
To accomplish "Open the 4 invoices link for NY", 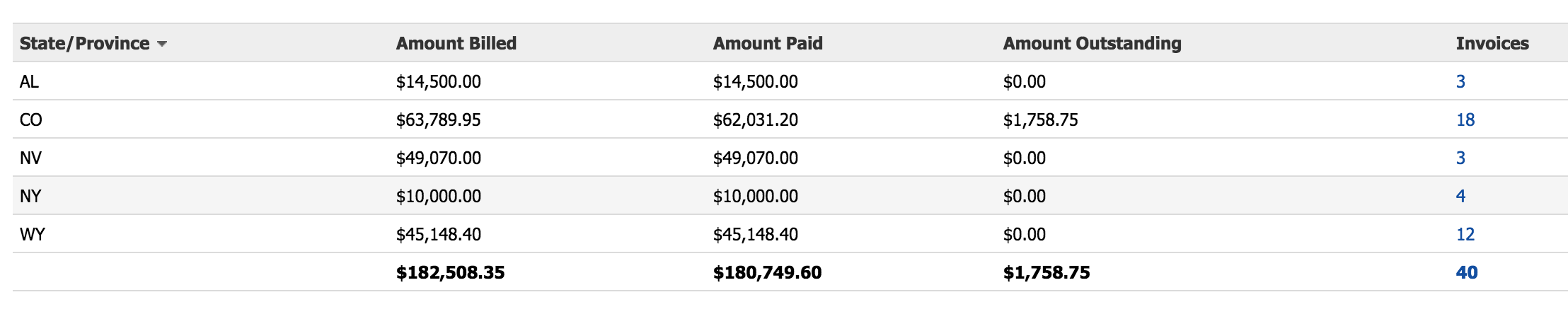I will point(1460,196).
